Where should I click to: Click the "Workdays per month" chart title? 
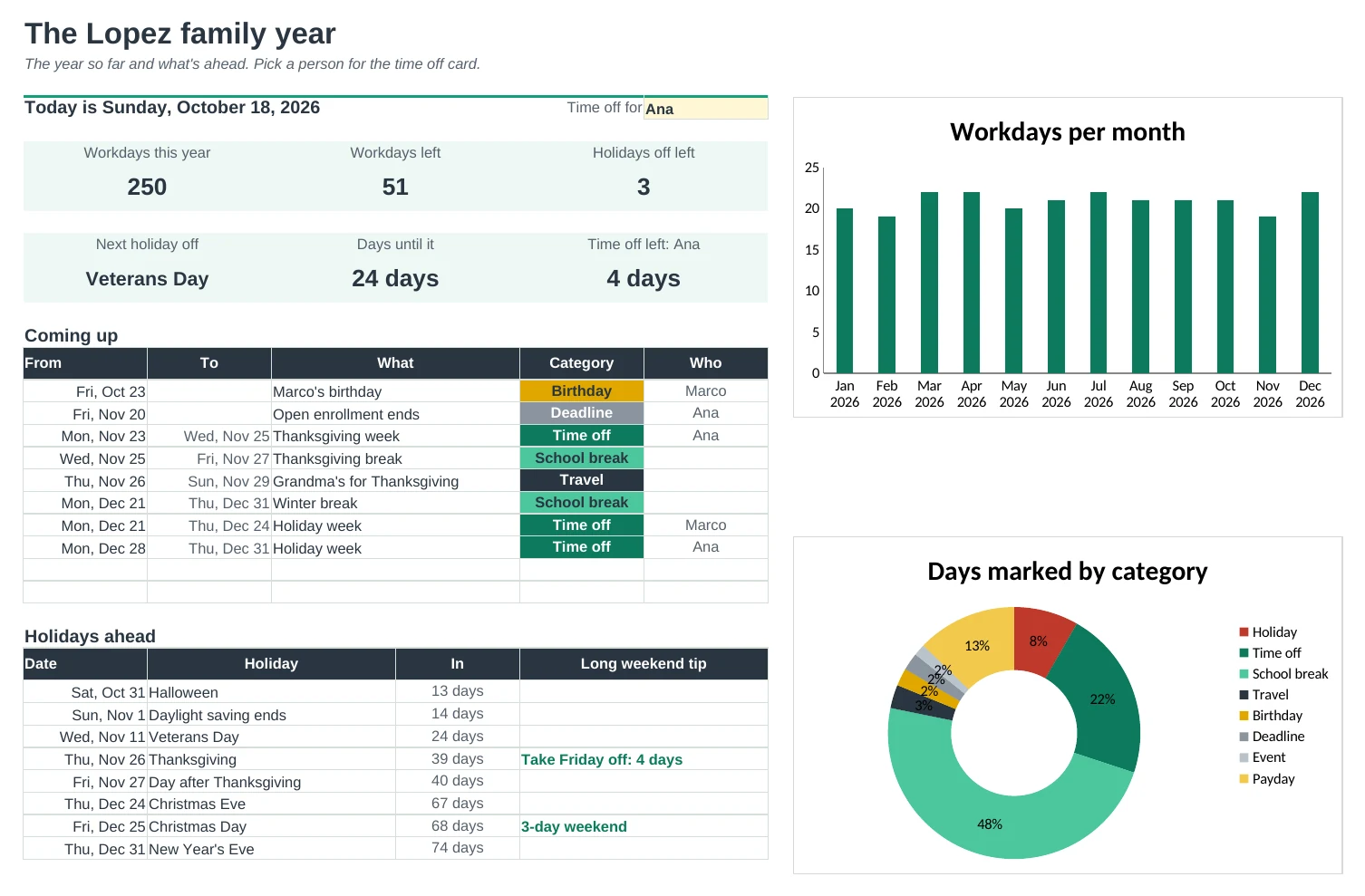click(x=1068, y=132)
